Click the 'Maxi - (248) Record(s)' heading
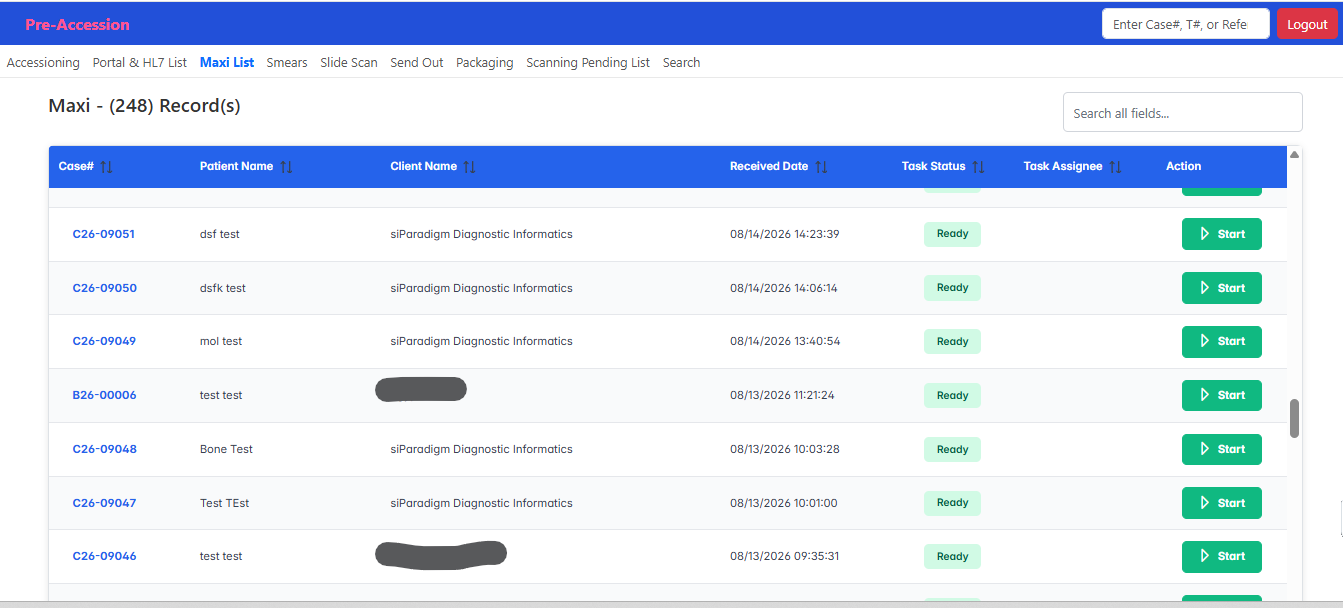 [x=144, y=105]
